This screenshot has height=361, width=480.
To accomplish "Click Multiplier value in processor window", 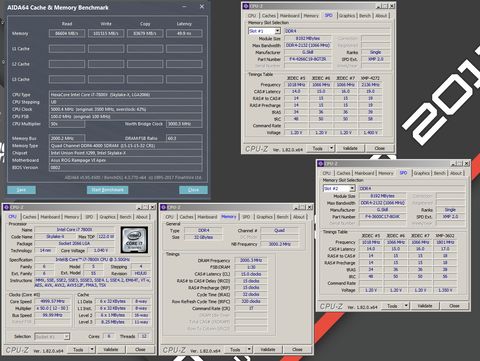I will point(52,308).
